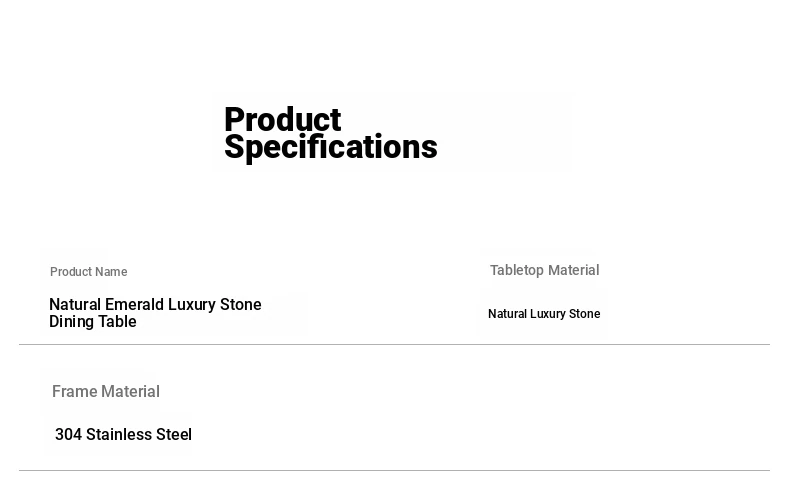The image size is (790, 486).
Task: Click the divider line below 304 Stainless Steel
Action: (x=394, y=470)
